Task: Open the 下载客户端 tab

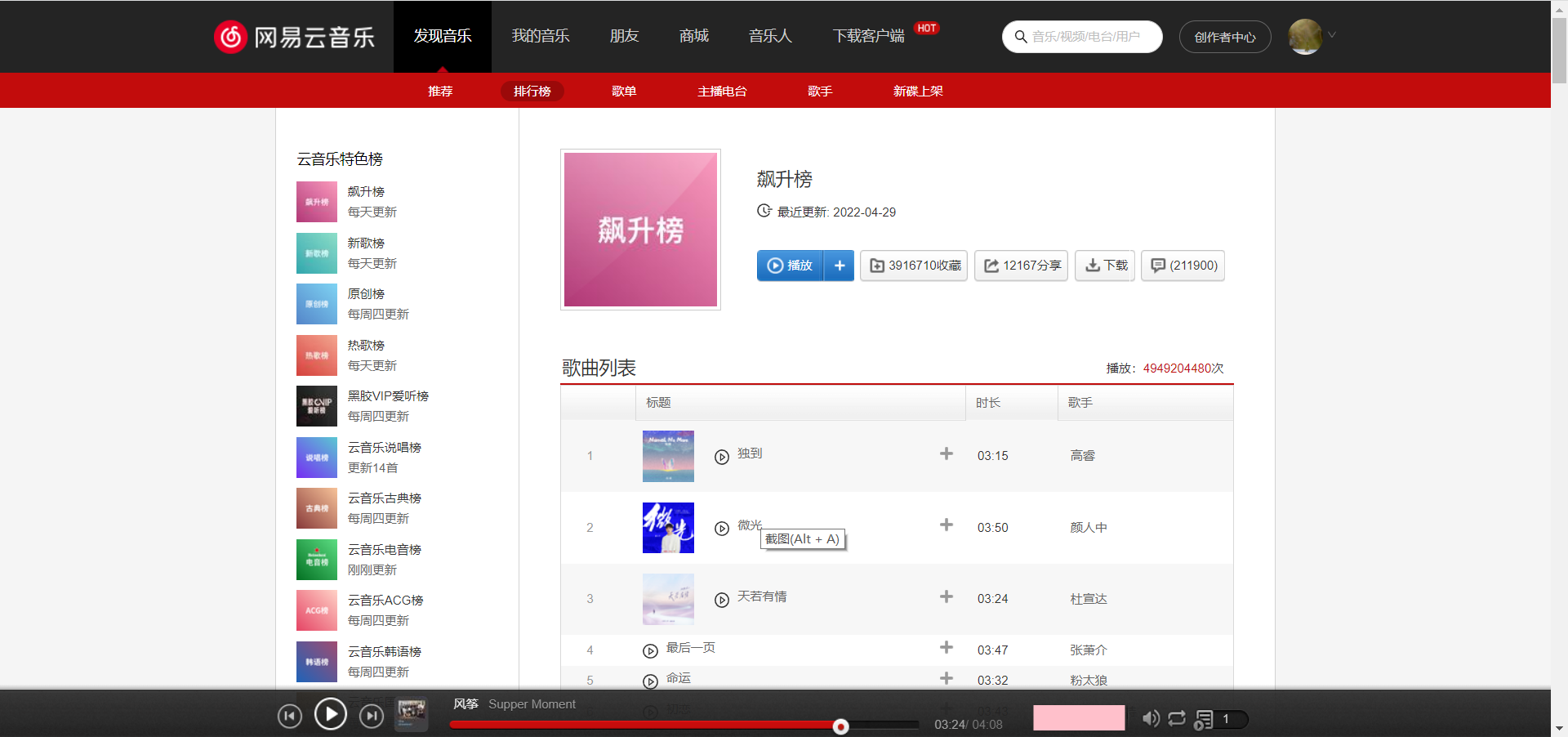Action: pos(869,37)
